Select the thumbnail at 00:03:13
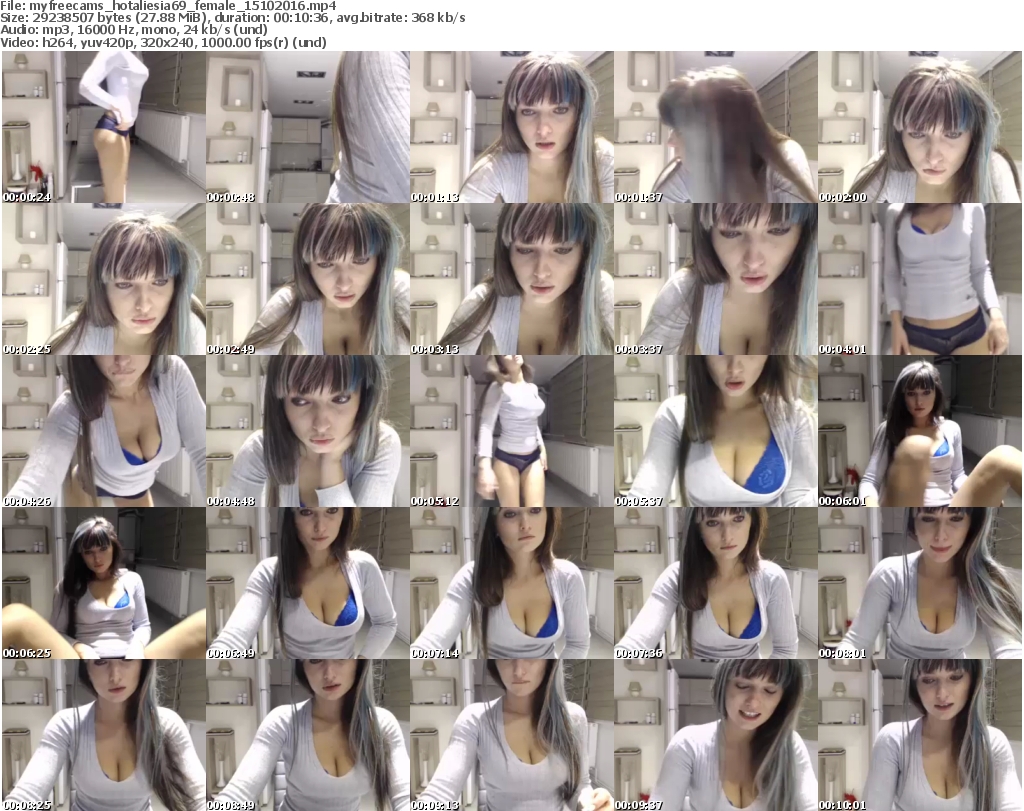The height and width of the screenshot is (811, 1024). click(511, 279)
